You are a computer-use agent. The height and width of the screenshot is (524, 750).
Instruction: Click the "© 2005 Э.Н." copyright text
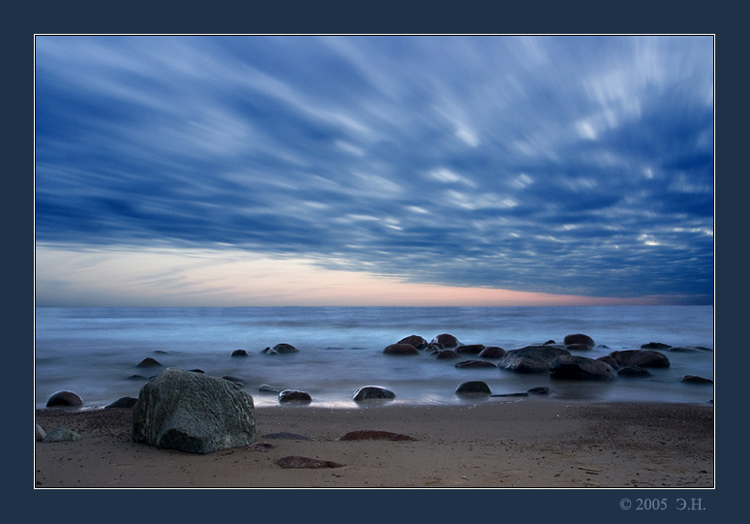(662, 504)
